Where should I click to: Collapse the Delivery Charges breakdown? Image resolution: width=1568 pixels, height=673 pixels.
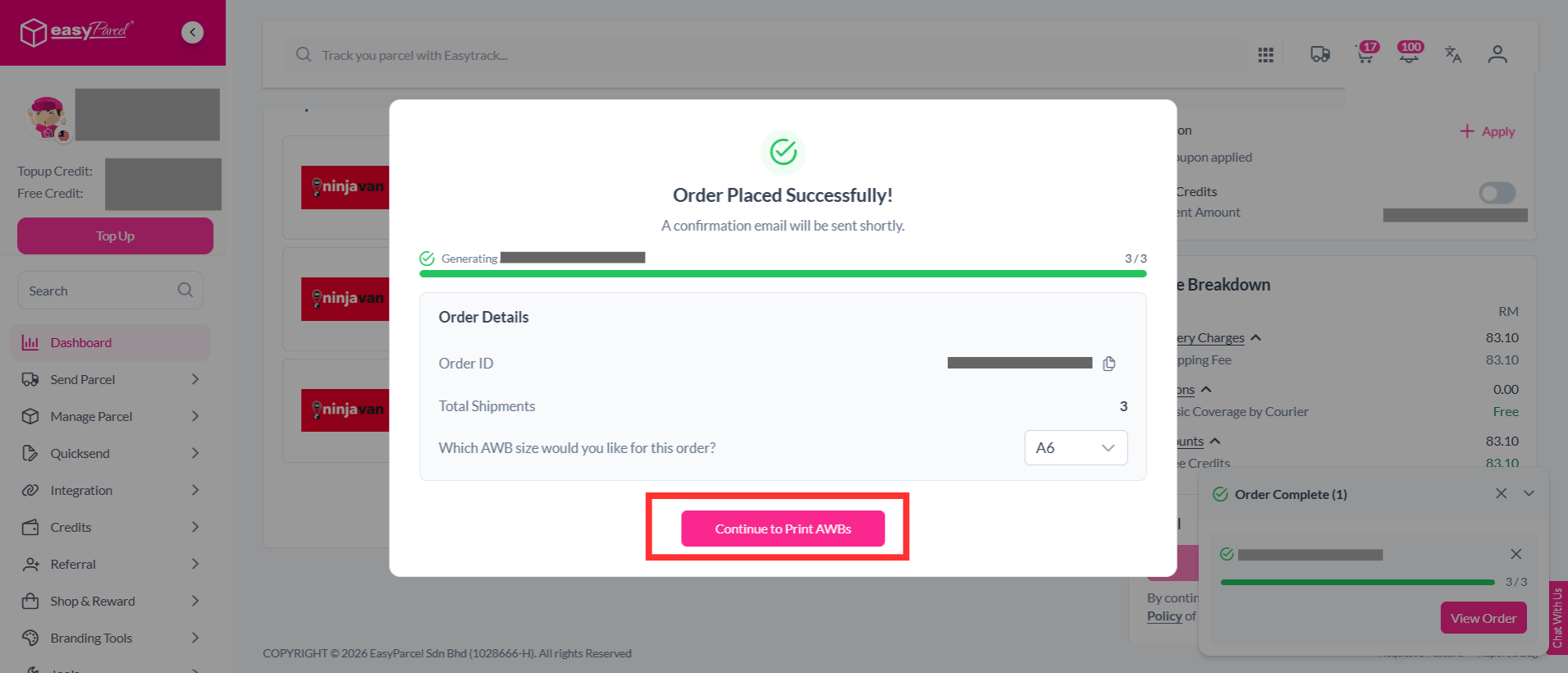tap(1255, 338)
